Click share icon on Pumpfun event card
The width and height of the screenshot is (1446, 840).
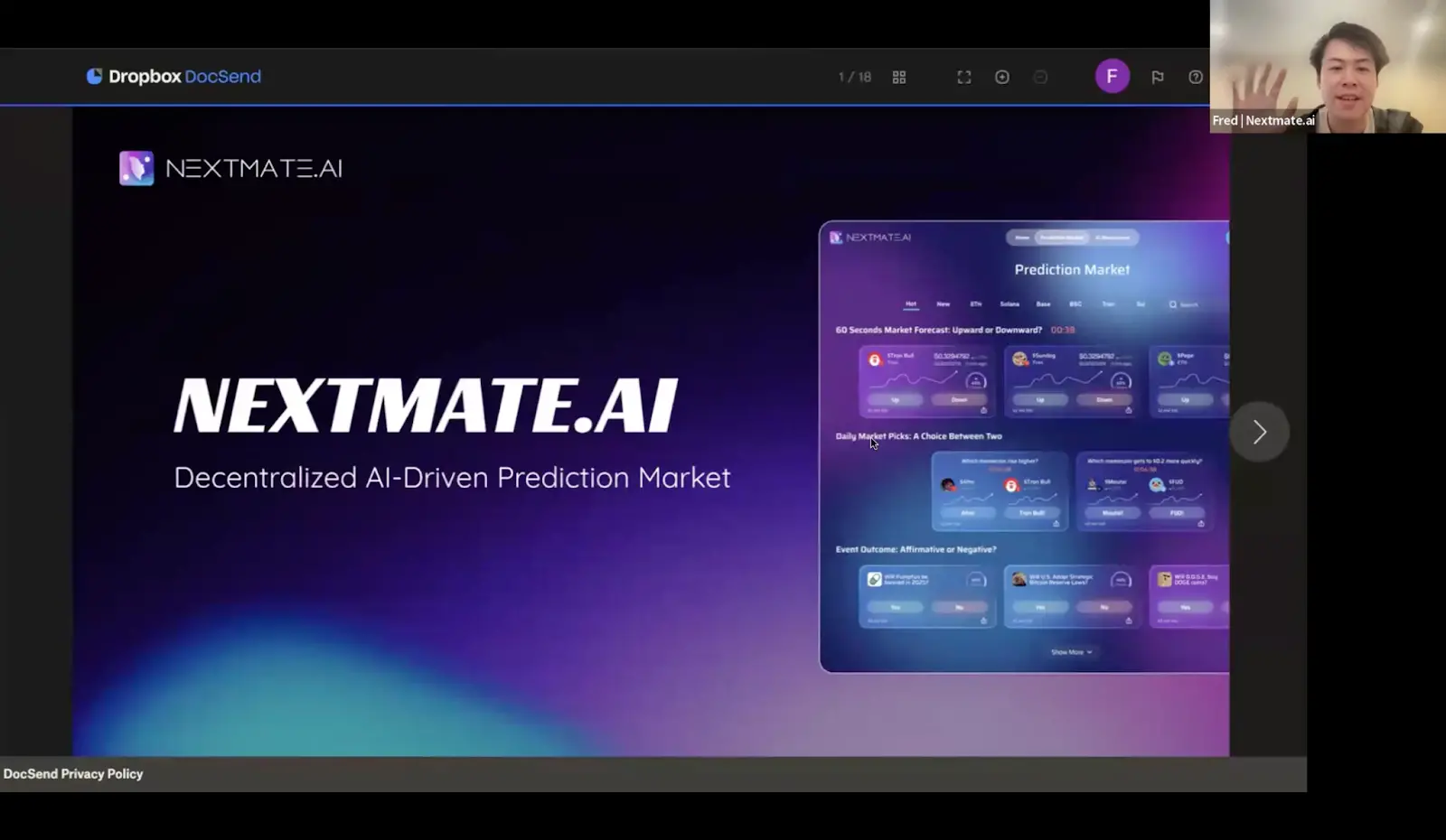pyautogui.click(x=983, y=621)
